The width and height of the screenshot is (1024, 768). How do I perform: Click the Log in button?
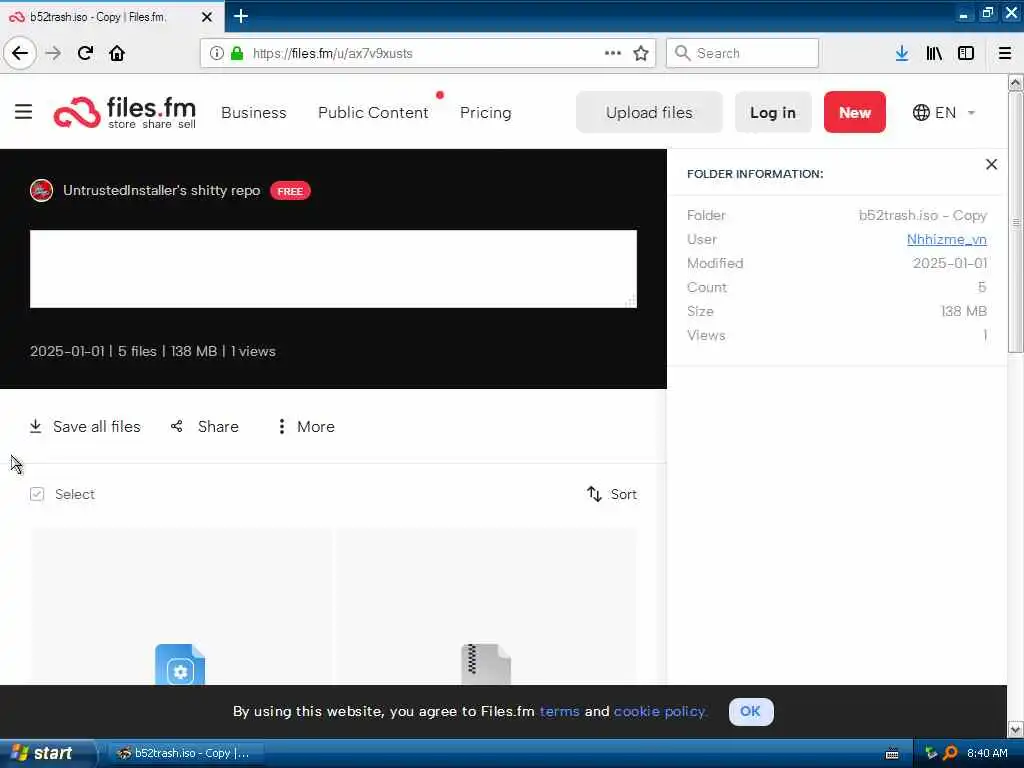[x=773, y=112]
